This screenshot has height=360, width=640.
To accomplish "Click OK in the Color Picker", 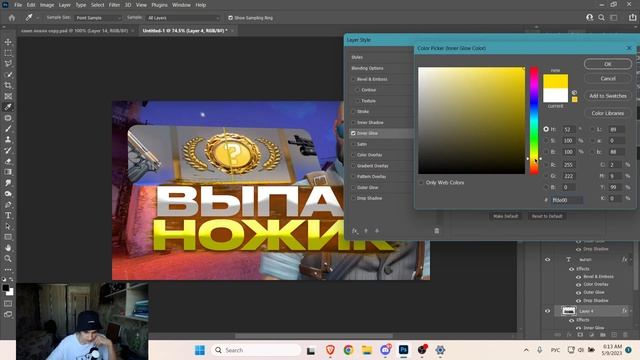I will click(608, 64).
